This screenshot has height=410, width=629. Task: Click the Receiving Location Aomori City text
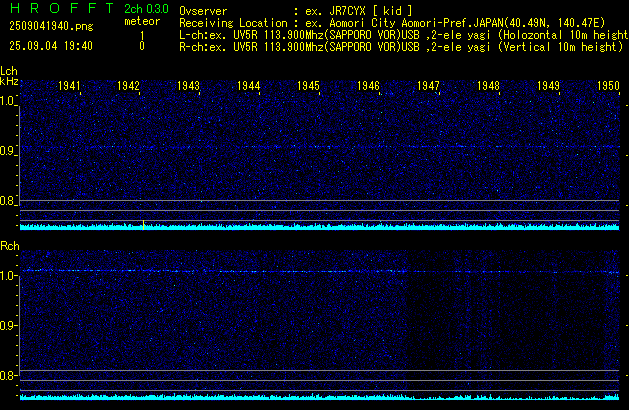coord(392,23)
